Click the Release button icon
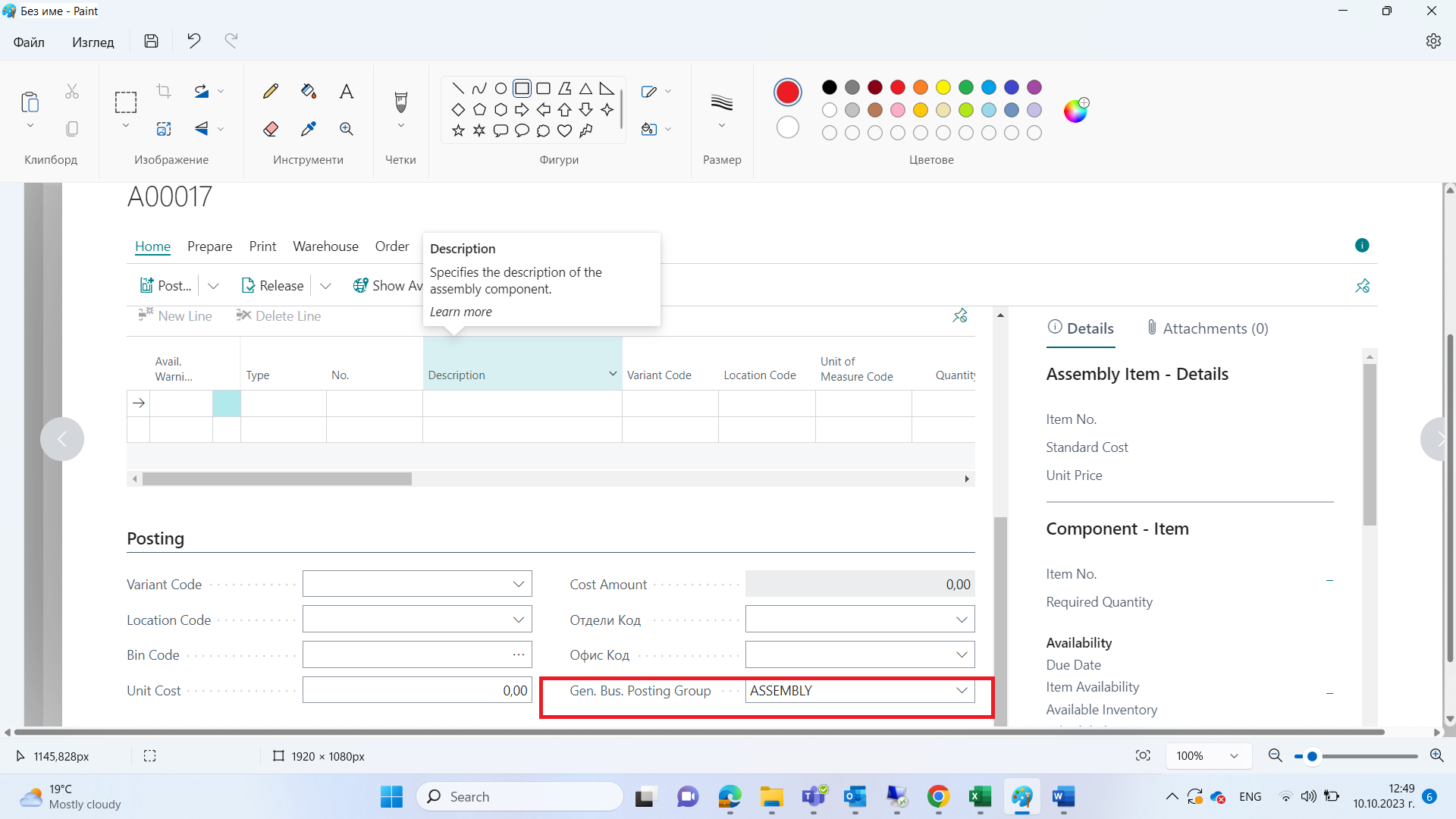The width and height of the screenshot is (1456, 819). pyautogui.click(x=249, y=286)
